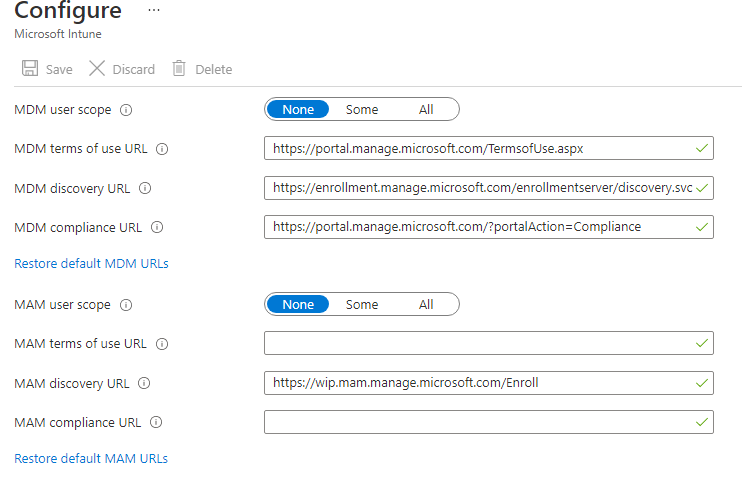Set MDM user scope to All

[426, 109]
